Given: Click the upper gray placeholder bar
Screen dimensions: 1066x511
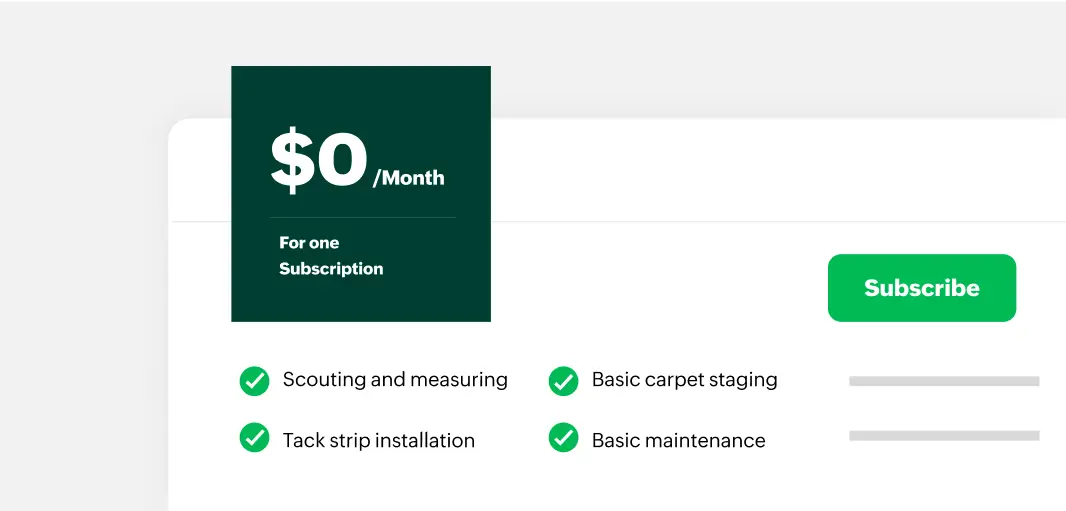Looking at the screenshot, I should [x=943, y=381].
